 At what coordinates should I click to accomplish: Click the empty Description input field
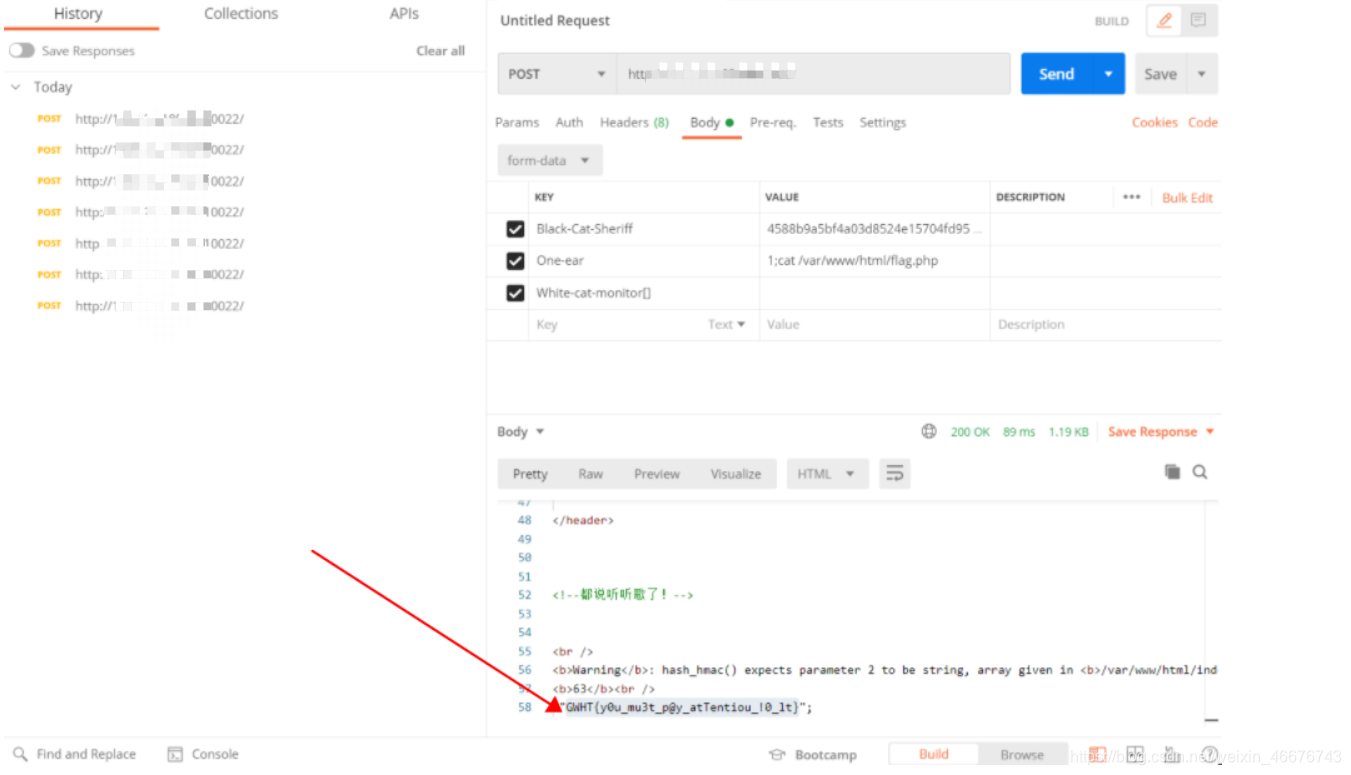pyautogui.click(x=1105, y=324)
